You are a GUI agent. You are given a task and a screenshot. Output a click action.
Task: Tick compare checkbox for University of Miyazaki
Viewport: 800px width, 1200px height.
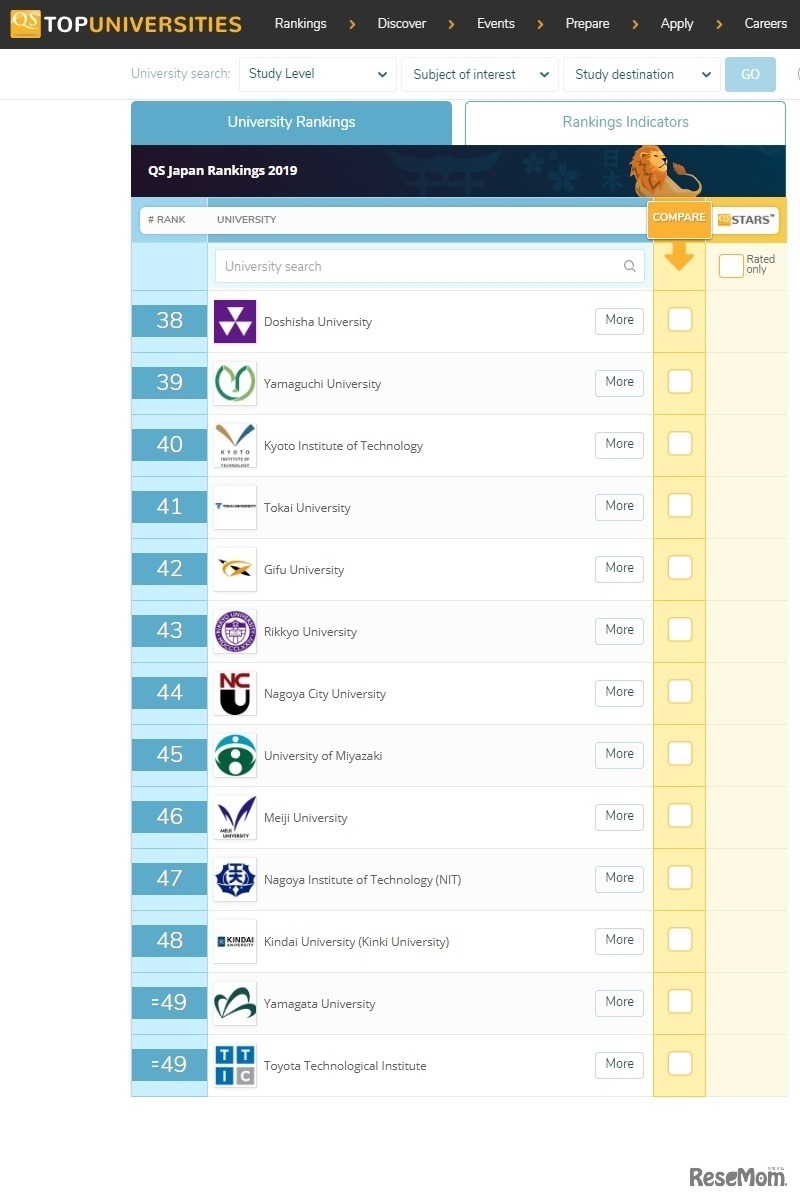click(680, 753)
